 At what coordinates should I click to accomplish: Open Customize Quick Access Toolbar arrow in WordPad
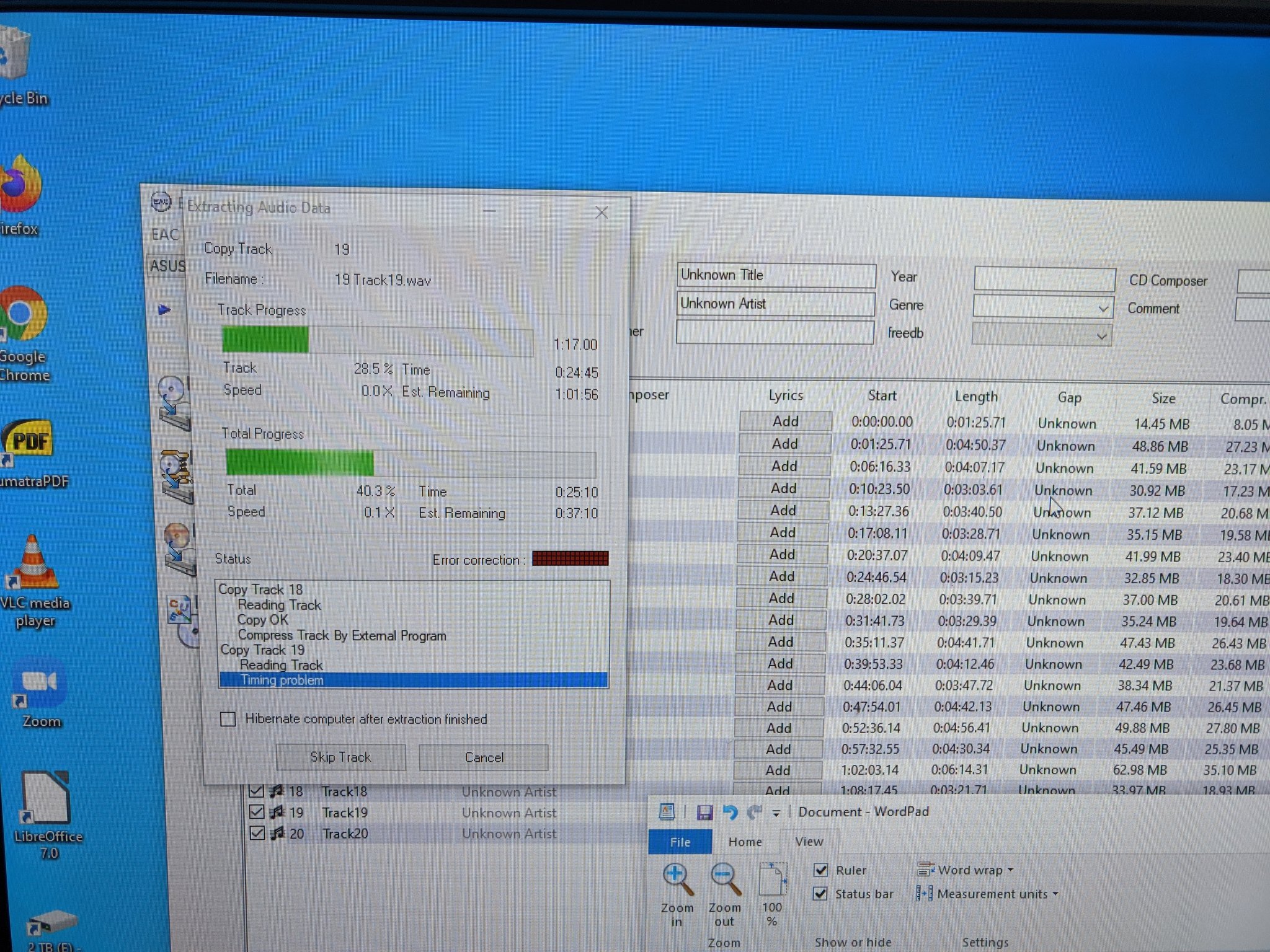[x=776, y=813]
